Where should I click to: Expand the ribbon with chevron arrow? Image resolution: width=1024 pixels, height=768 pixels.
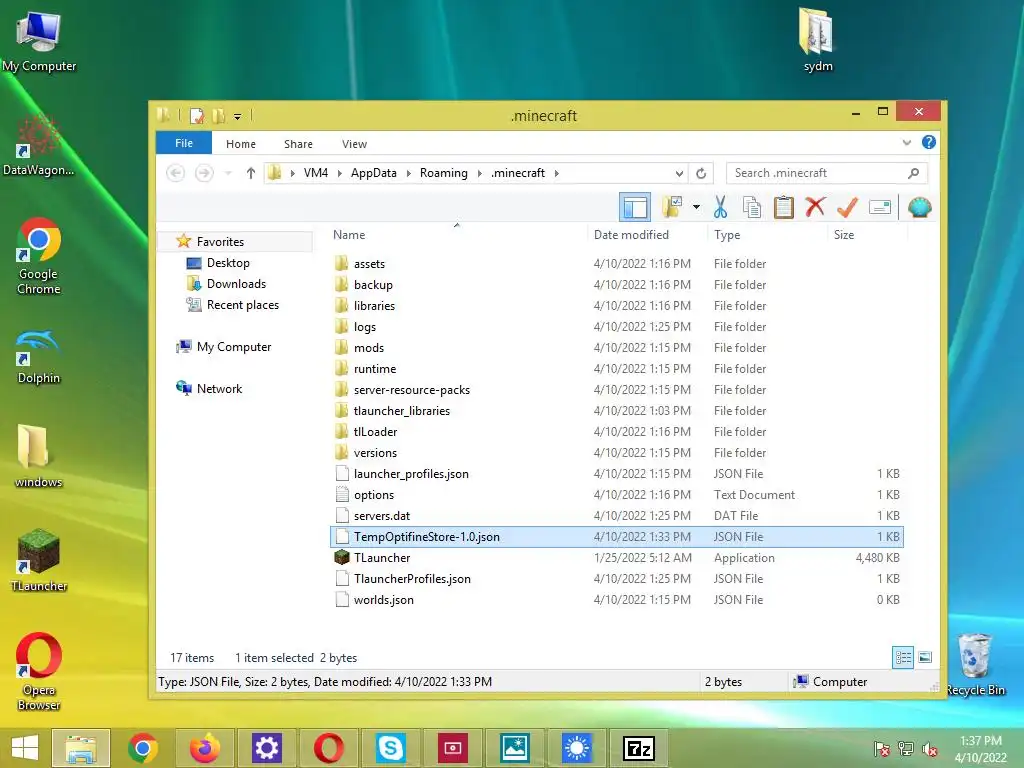coord(906,142)
